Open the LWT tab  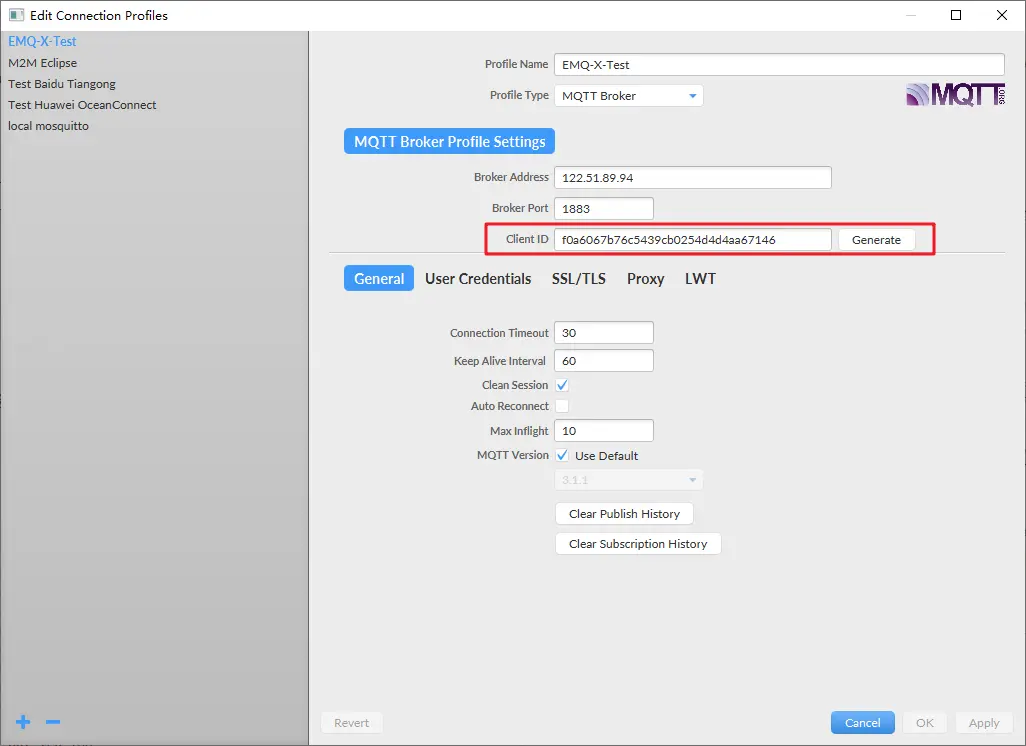point(700,279)
